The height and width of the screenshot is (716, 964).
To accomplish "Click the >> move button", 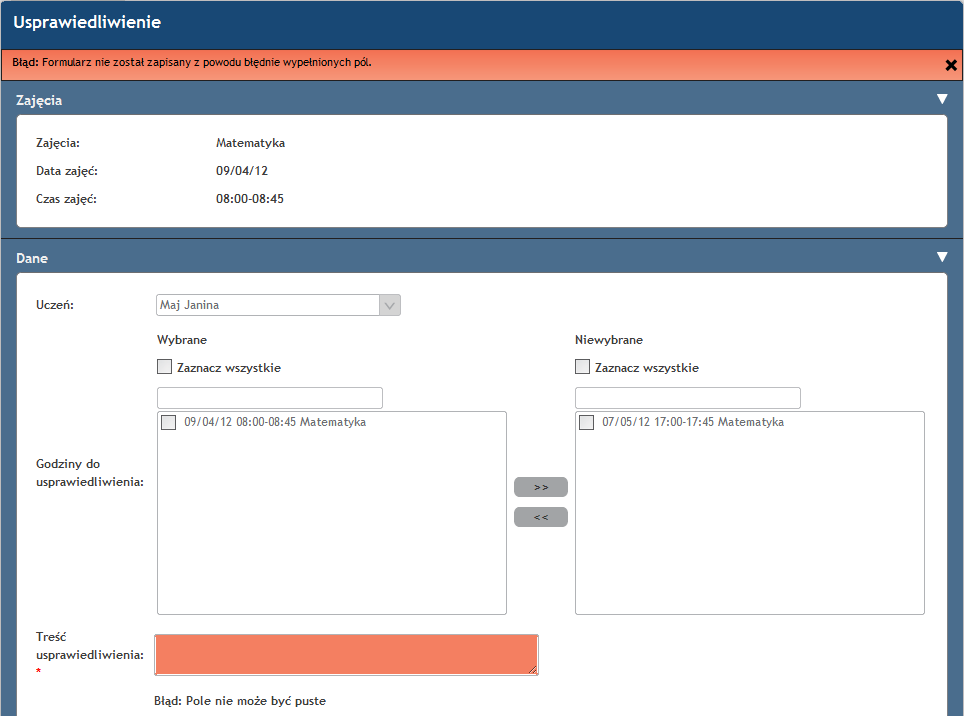I will 541,487.
